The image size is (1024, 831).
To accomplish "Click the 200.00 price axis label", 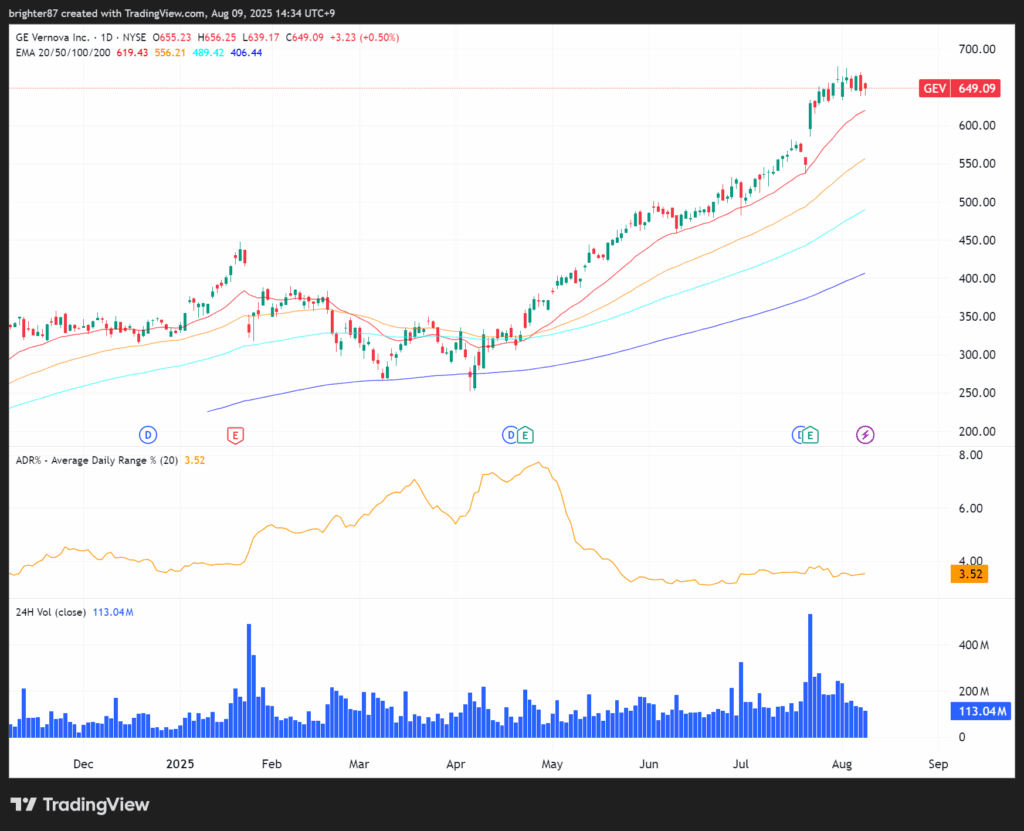I will [x=977, y=431].
